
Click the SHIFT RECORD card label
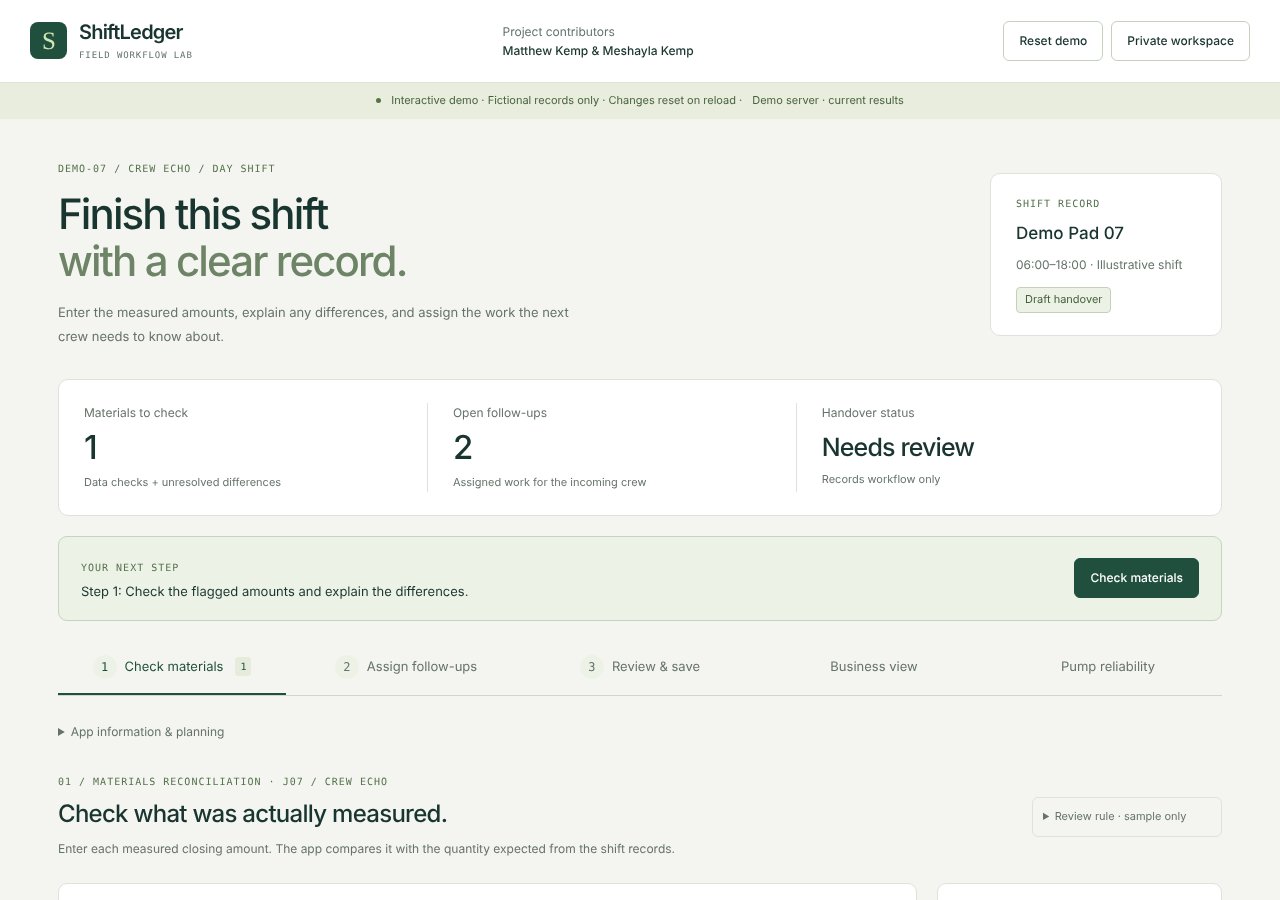click(1058, 204)
